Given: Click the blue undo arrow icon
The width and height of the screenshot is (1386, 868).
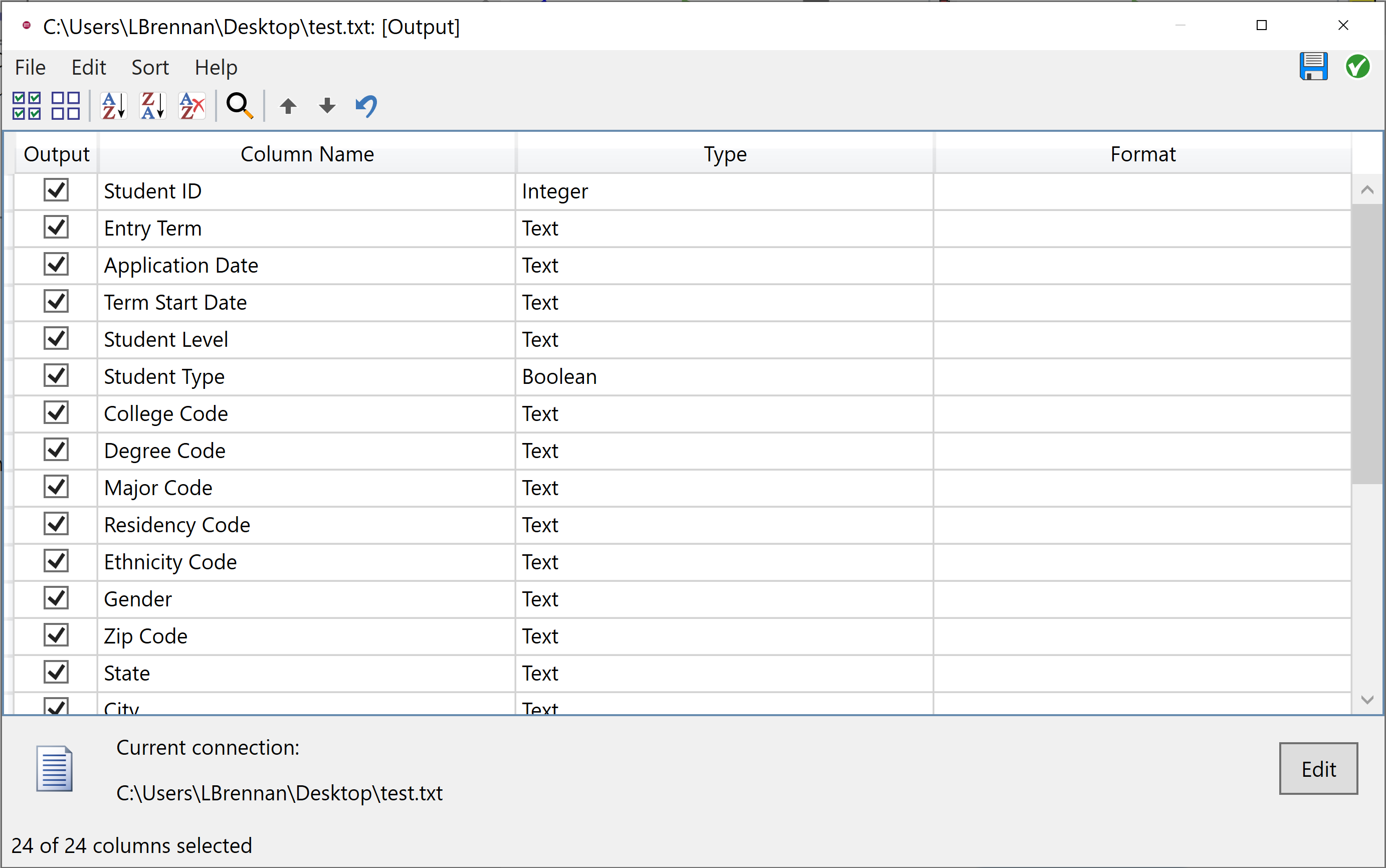Looking at the screenshot, I should pos(366,106).
